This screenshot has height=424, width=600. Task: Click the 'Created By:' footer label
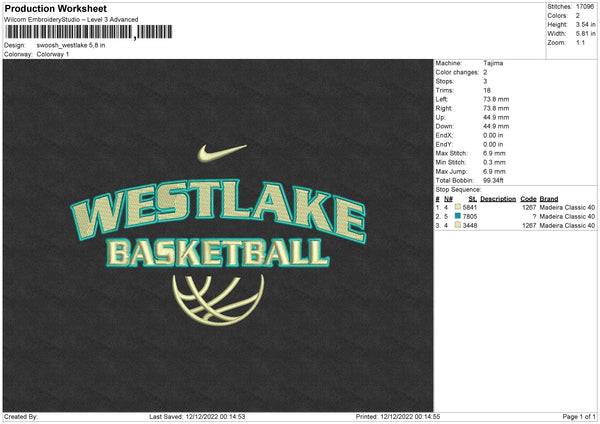pos(21,417)
